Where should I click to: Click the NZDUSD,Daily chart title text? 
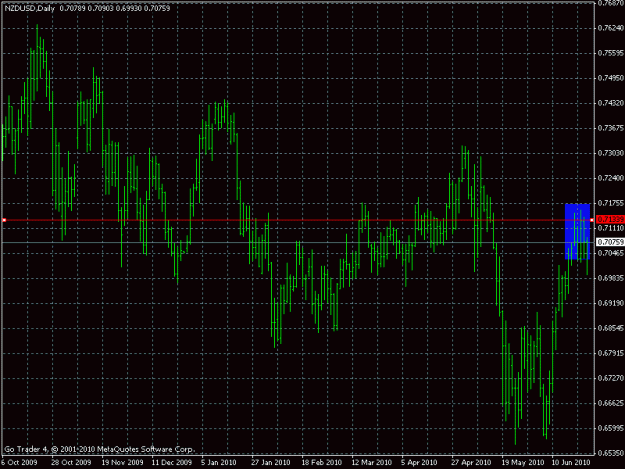[29, 8]
